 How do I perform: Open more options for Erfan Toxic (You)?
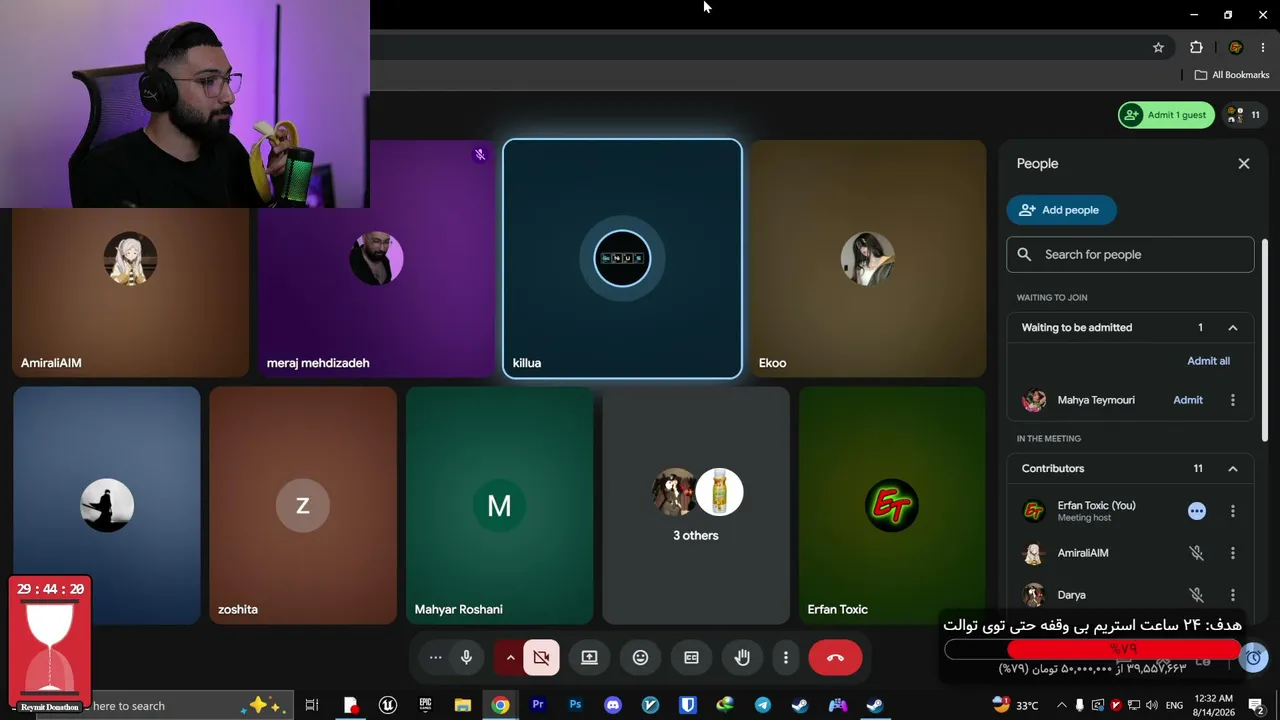(x=1233, y=511)
